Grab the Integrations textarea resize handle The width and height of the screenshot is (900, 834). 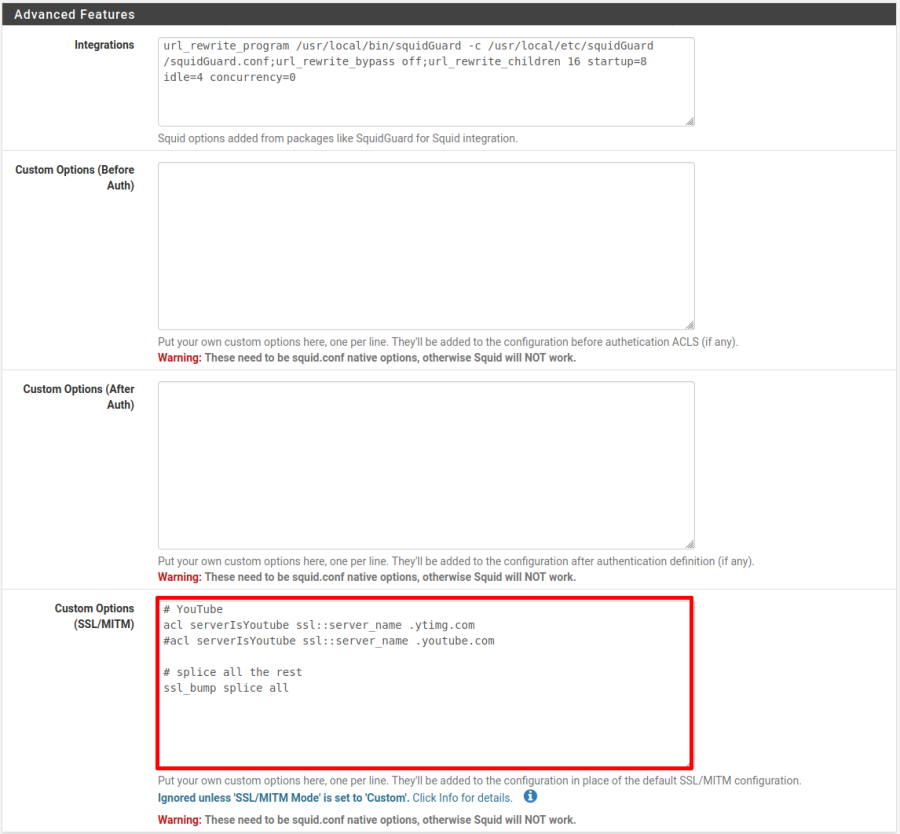click(689, 121)
